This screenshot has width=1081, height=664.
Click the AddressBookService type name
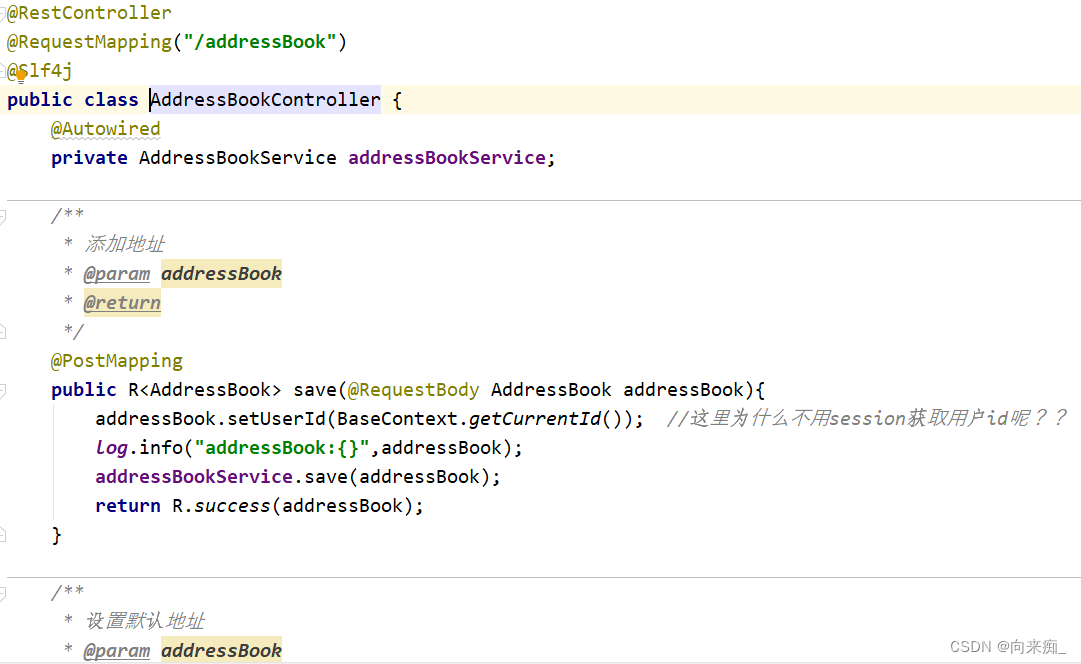click(238, 158)
